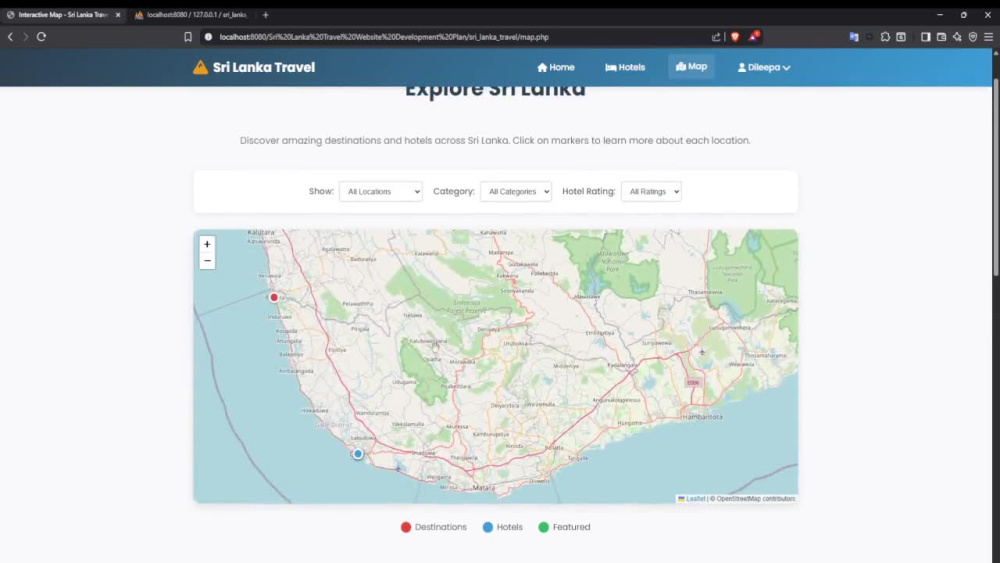Click the 'Featured' legend text

(571, 527)
